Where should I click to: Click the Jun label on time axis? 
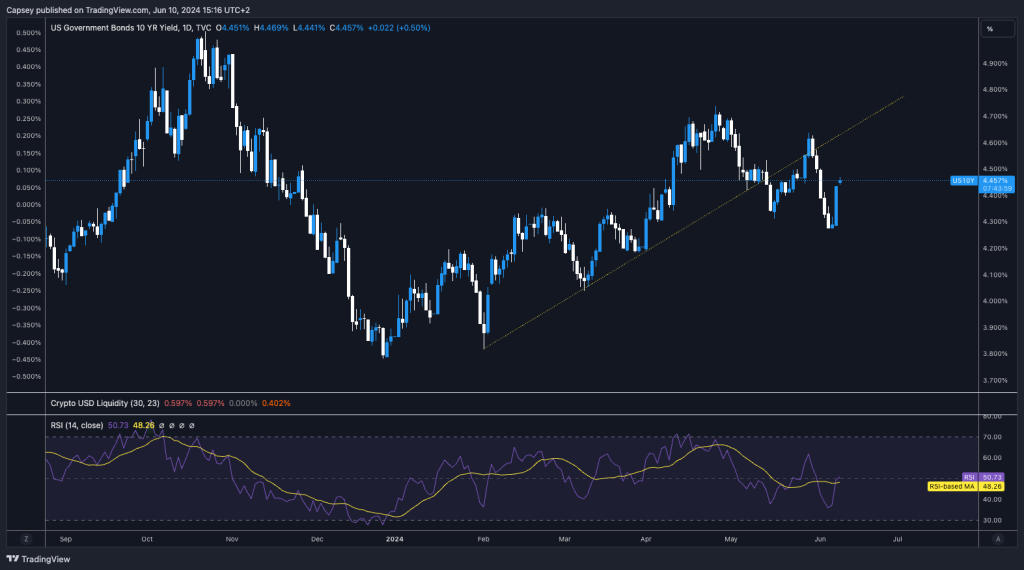pos(819,538)
